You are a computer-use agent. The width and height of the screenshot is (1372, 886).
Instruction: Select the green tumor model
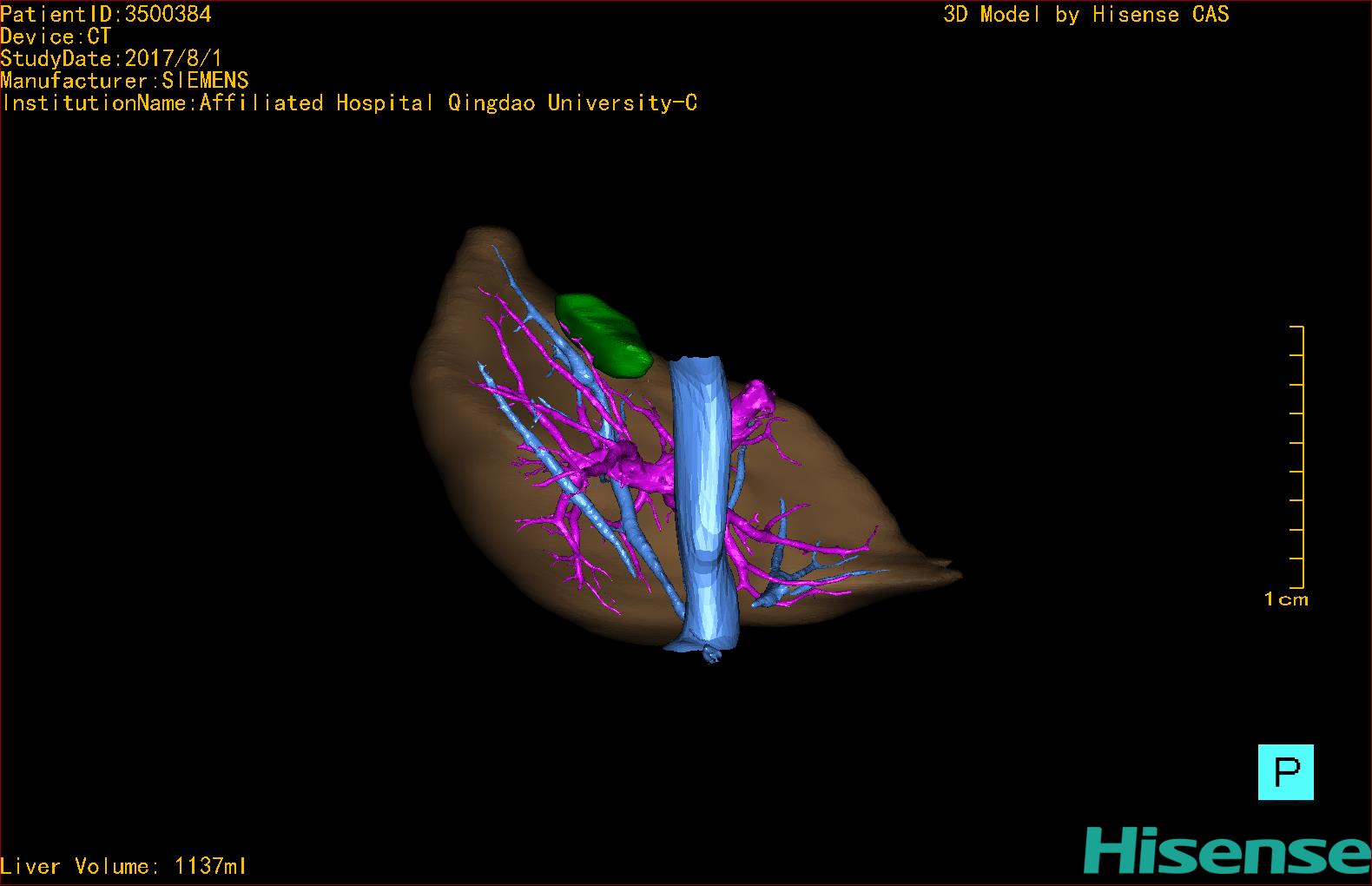(603, 335)
